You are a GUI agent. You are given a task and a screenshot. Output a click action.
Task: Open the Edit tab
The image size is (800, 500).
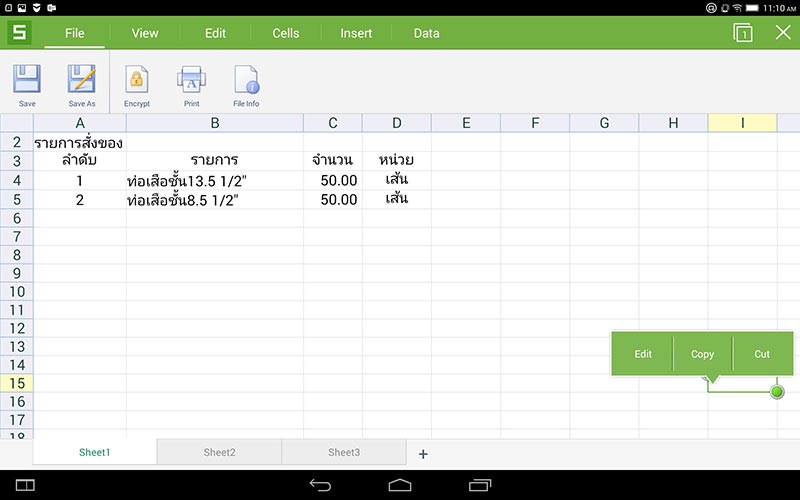215,33
